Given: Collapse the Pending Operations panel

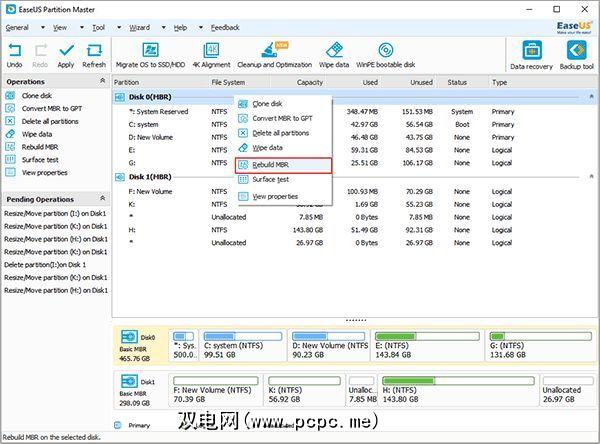Looking at the screenshot, I should pos(104,198).
